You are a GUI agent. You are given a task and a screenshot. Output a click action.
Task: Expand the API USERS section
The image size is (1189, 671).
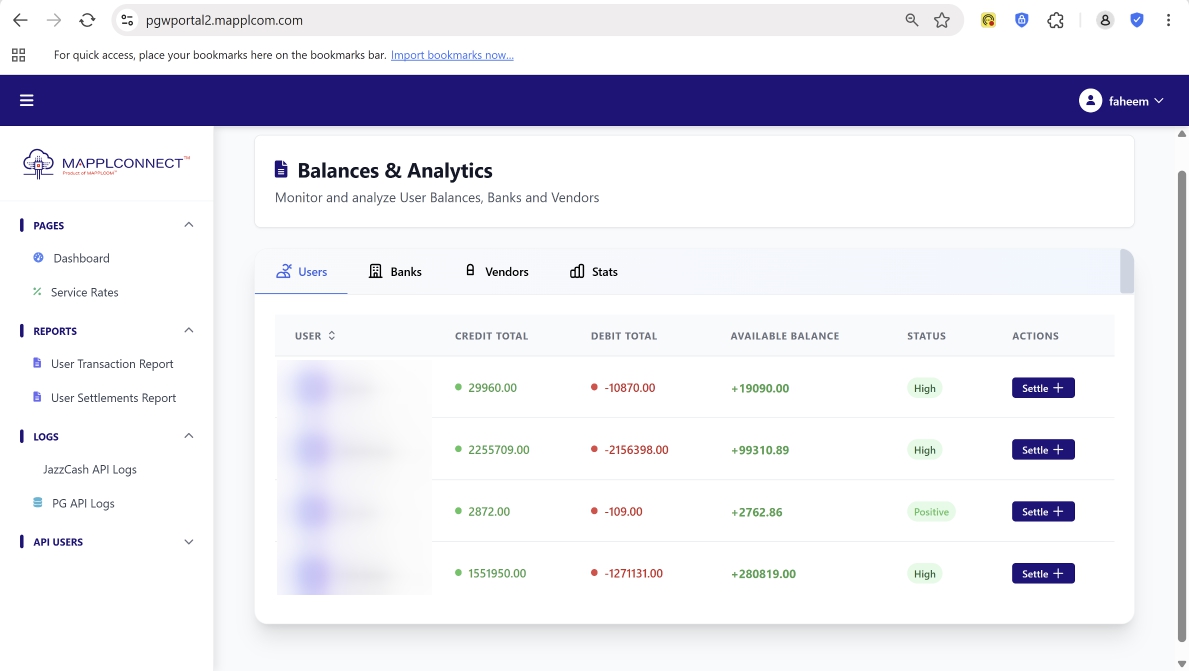189,542
